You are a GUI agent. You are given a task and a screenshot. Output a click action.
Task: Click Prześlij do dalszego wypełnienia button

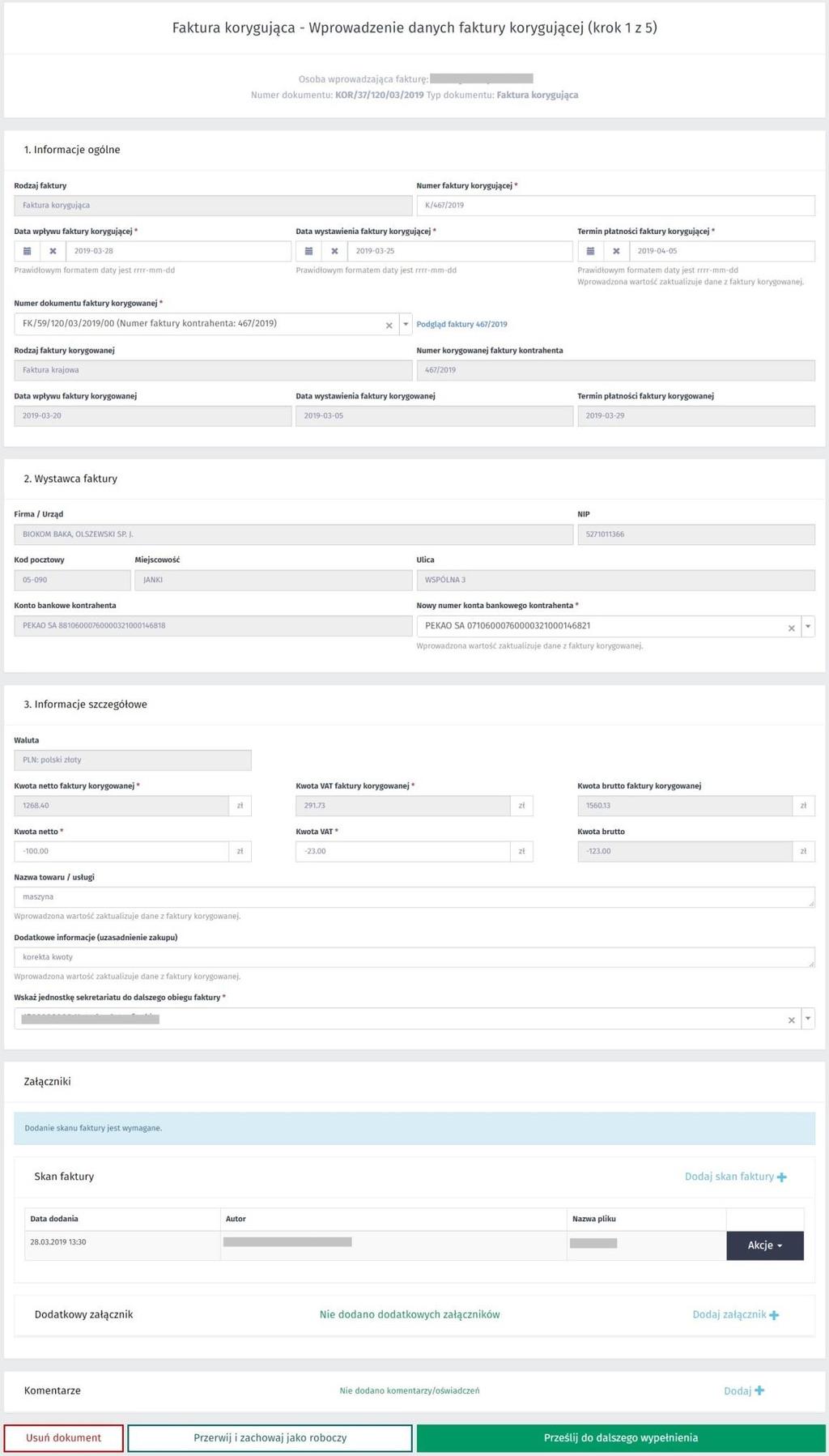click(621, 1437)
